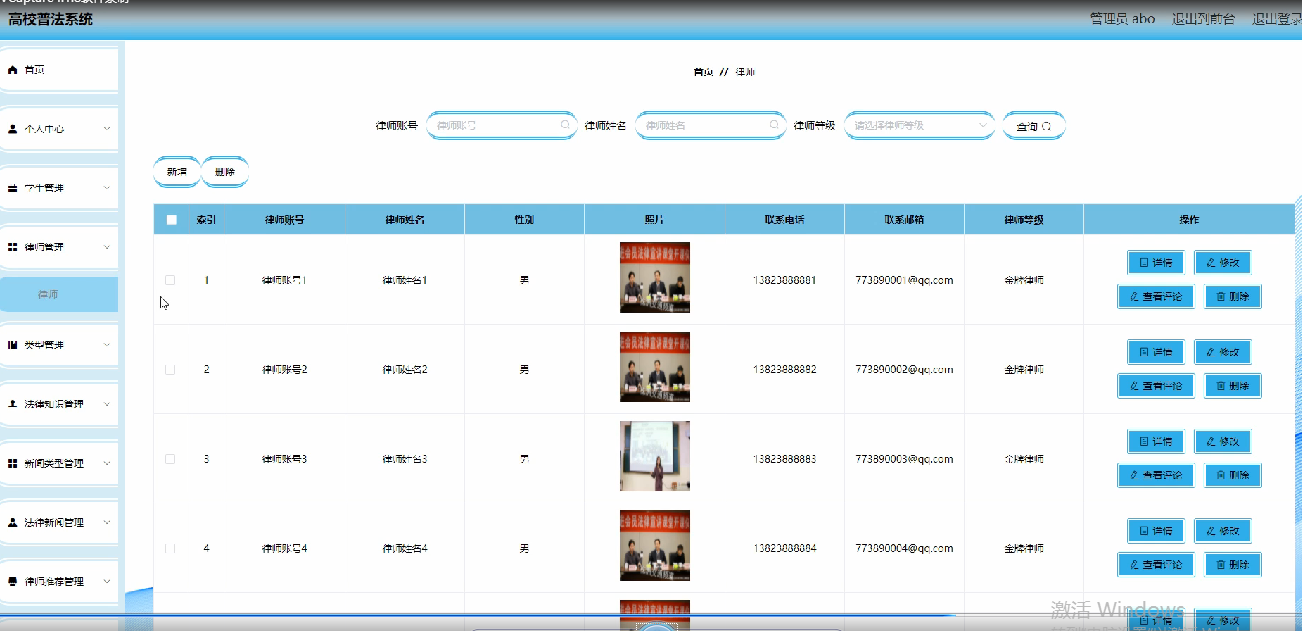
Task: Click the email 773890001@qq.com cell
Action: (904, 280)
